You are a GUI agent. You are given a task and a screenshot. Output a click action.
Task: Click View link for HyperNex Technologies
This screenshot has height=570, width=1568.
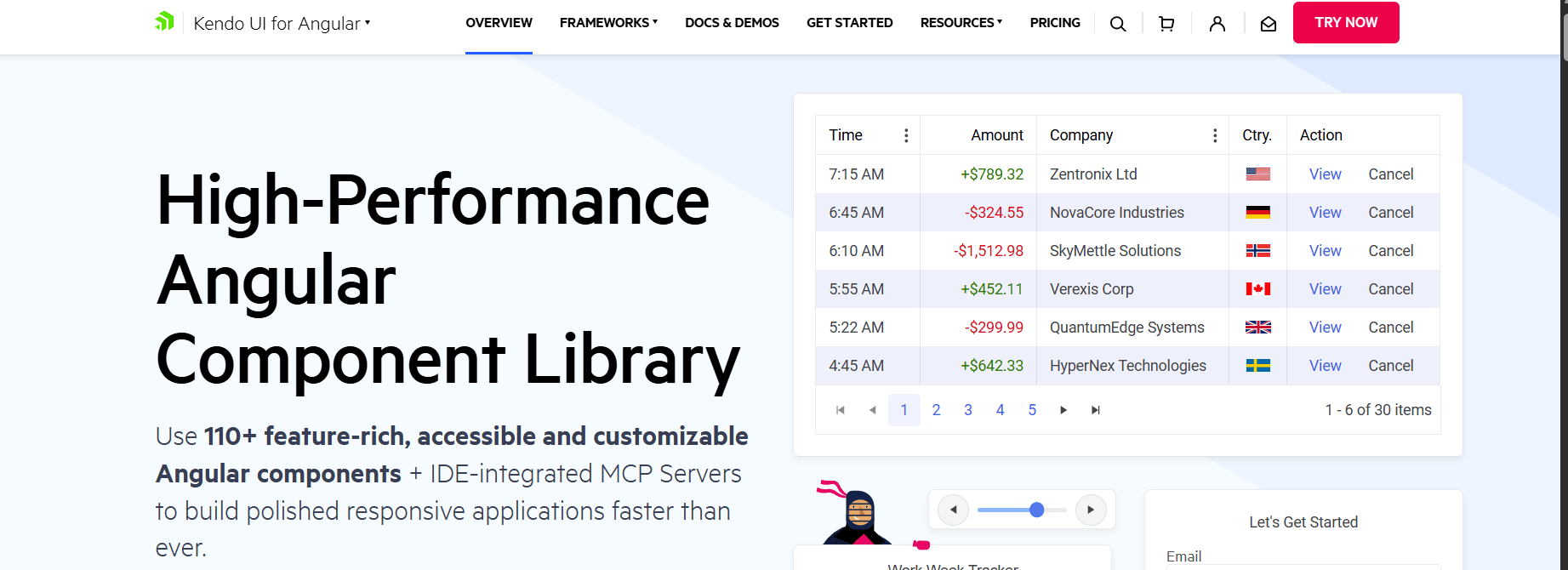[1325, 366]
